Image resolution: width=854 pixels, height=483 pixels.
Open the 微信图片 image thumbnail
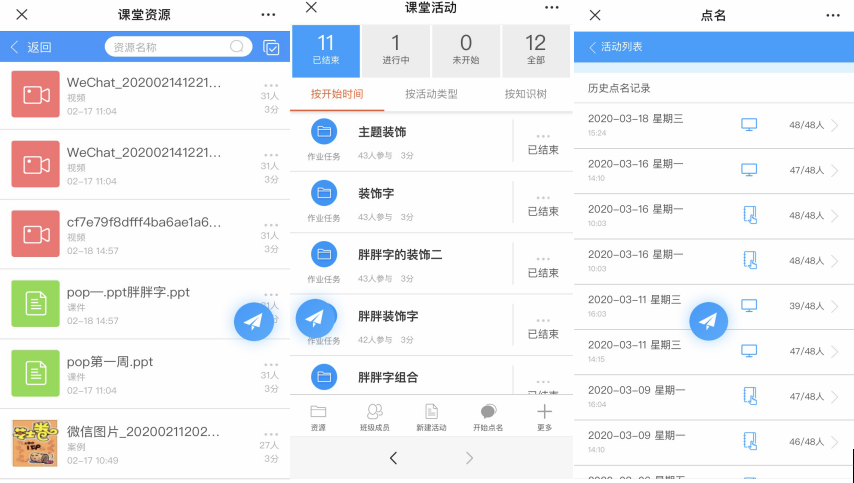point(36,442)
